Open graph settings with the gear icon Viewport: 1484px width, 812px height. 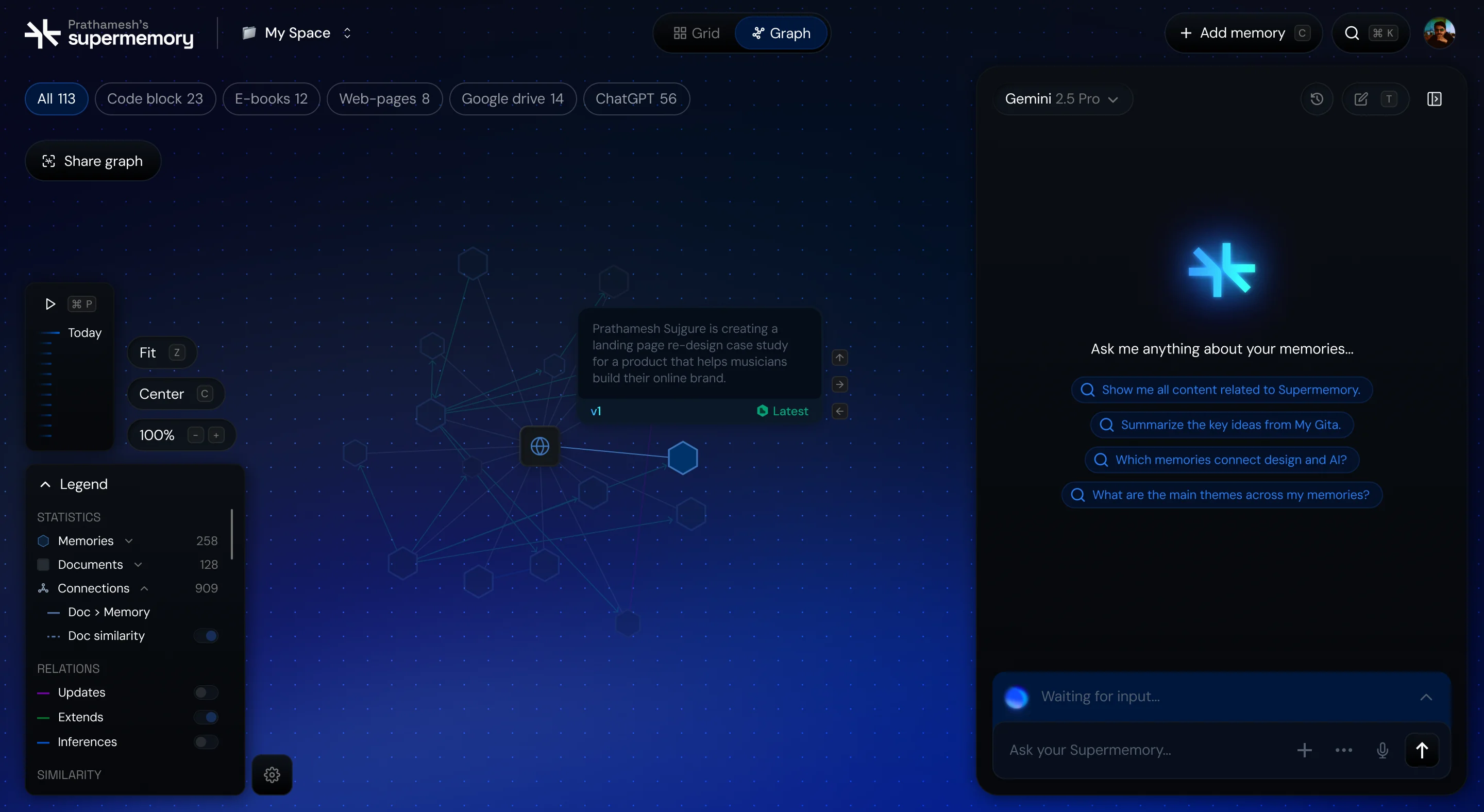[272, 774]
